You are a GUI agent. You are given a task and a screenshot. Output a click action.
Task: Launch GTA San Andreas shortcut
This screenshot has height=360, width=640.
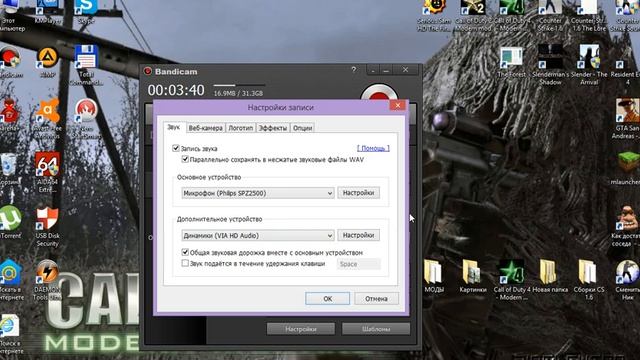627,118
